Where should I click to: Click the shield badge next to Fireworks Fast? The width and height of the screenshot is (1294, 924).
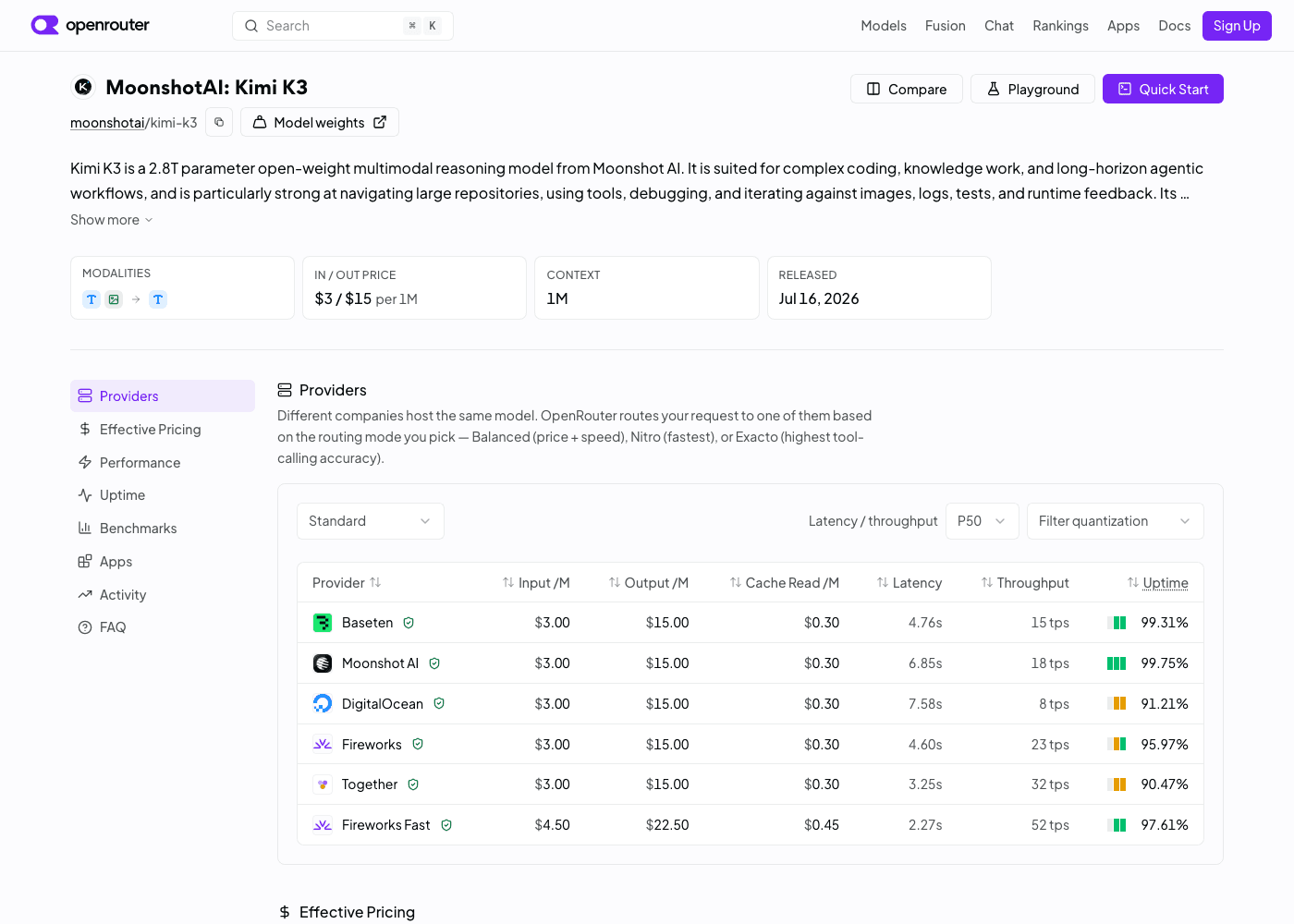446,825
